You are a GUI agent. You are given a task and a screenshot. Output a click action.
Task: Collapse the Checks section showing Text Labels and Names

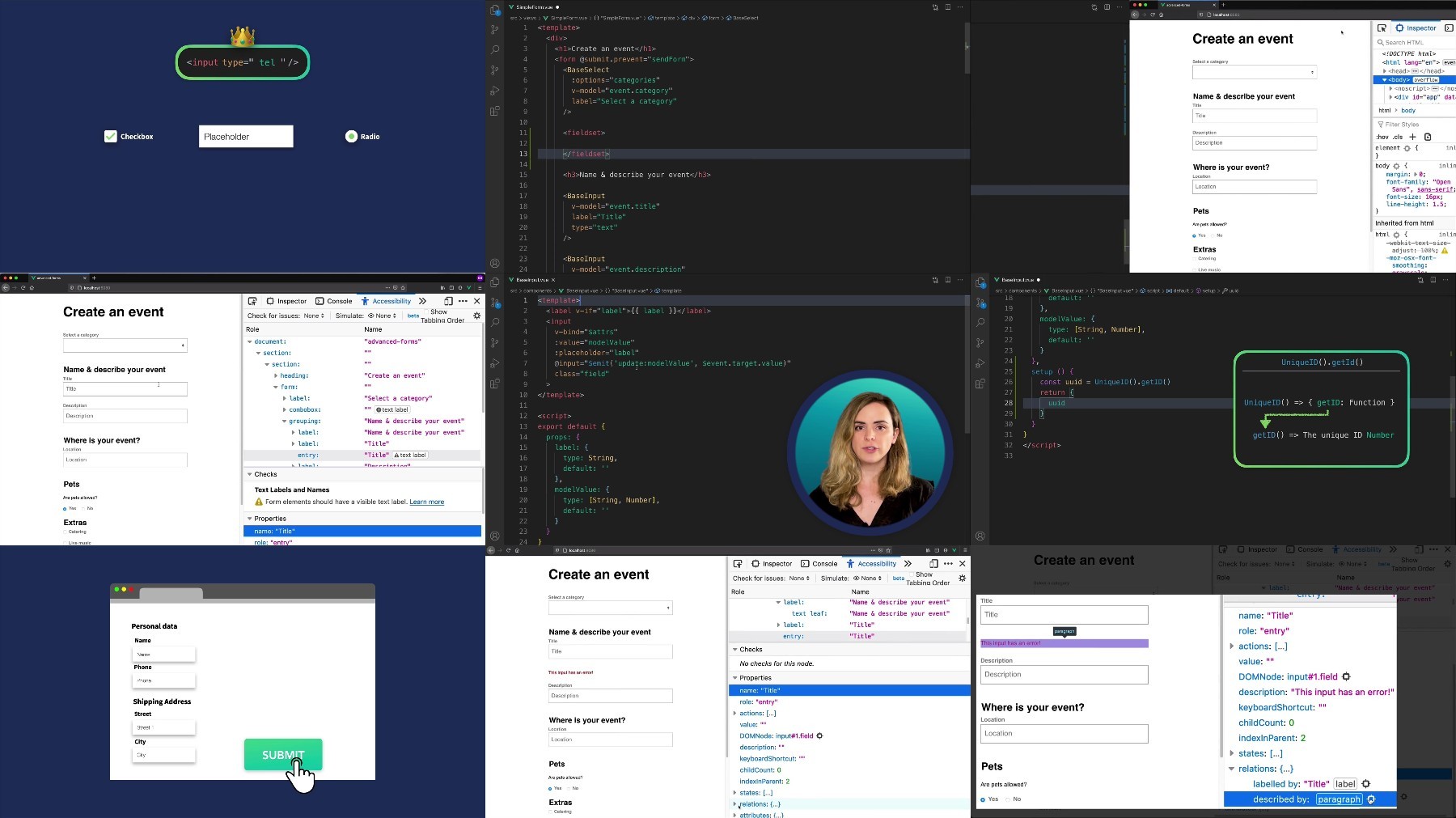tap(250, 474)
